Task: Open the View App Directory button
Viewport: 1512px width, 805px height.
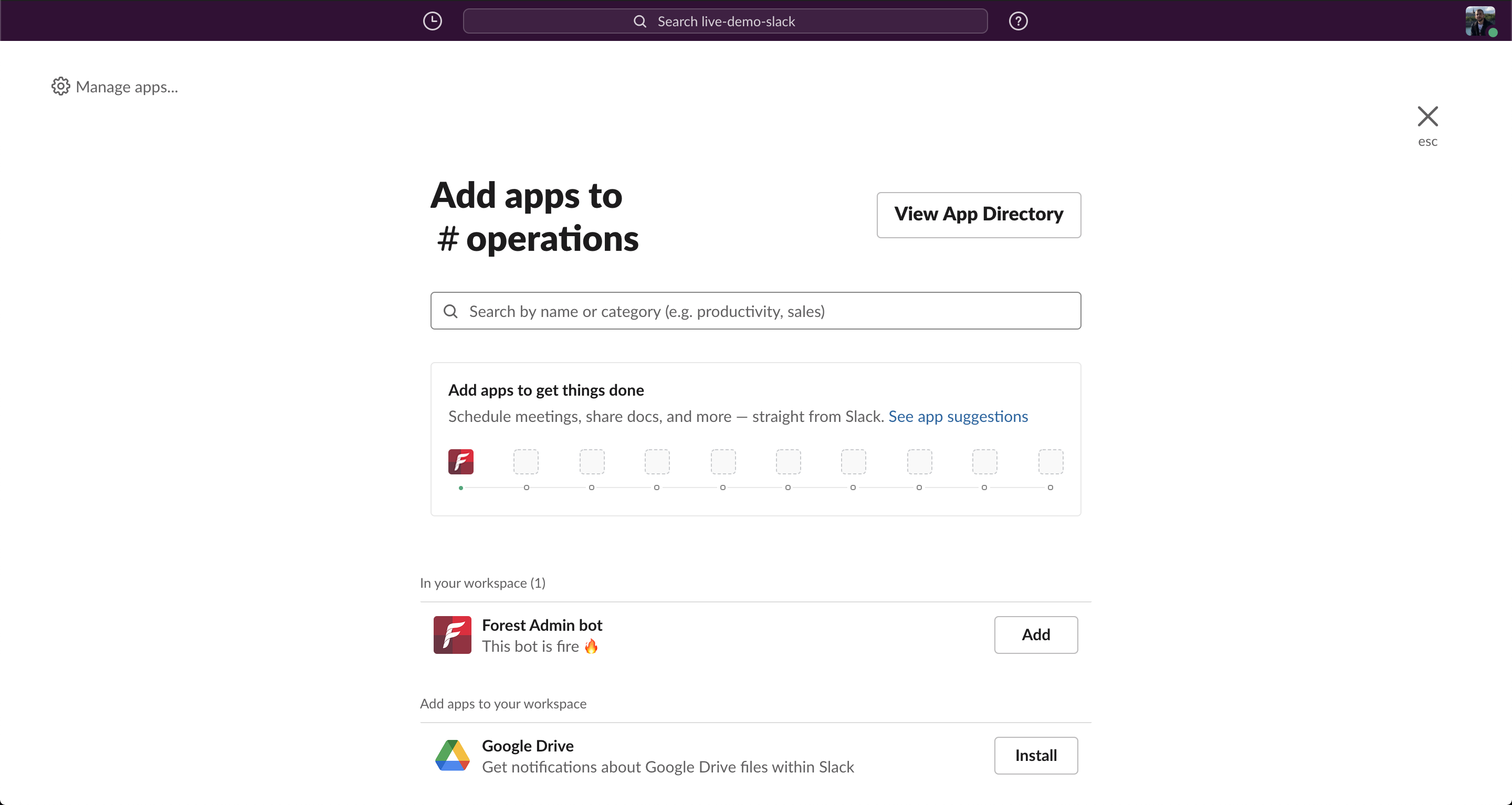Action: point(979,215)
